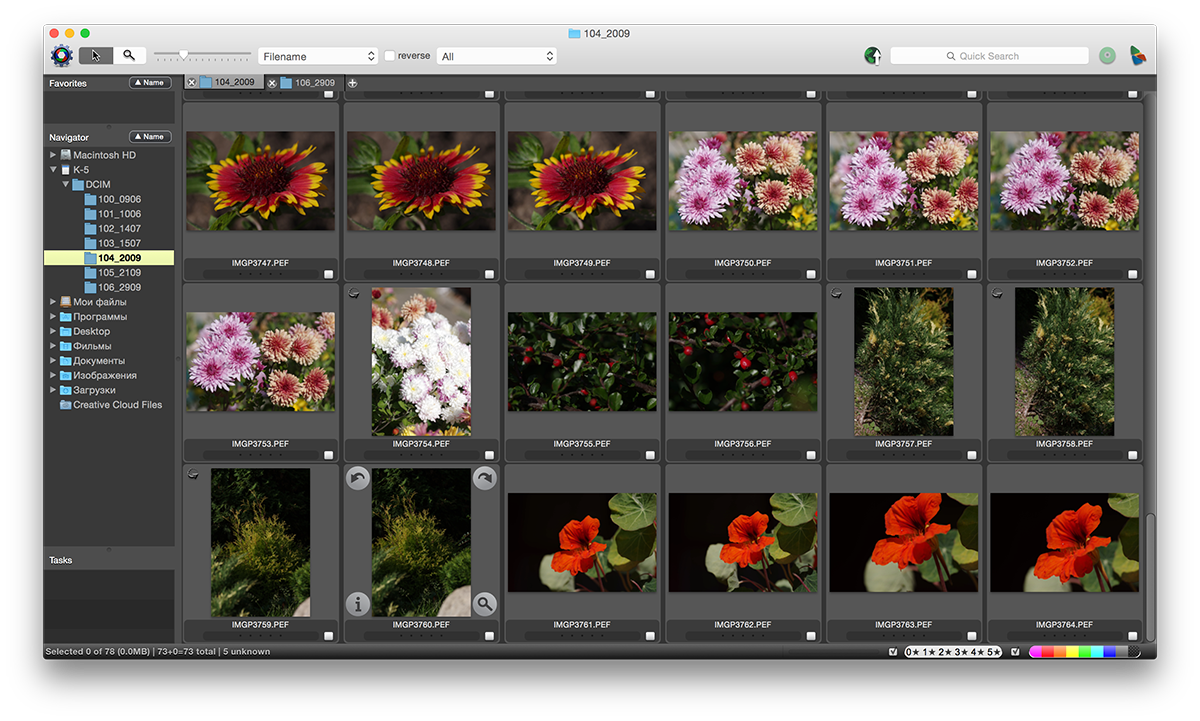Open the All filter dropdown

coord(496,56)
